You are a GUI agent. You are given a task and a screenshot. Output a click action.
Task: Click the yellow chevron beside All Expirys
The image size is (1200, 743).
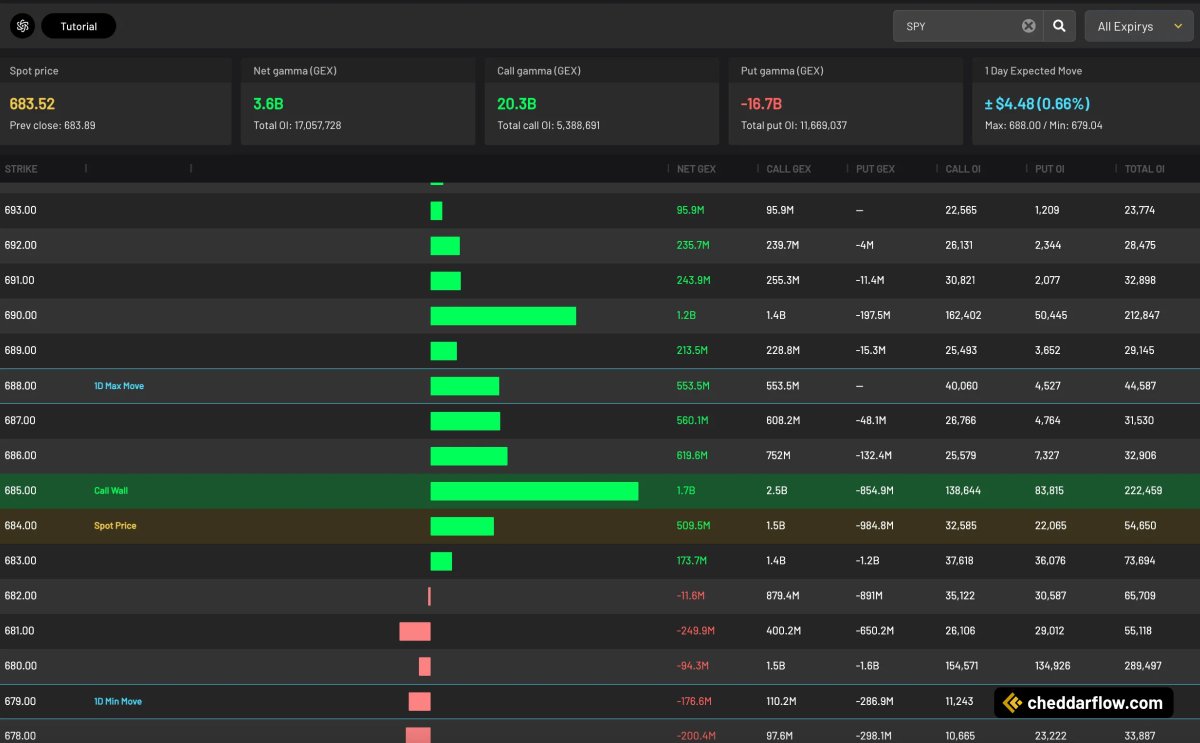(1178, 25)
